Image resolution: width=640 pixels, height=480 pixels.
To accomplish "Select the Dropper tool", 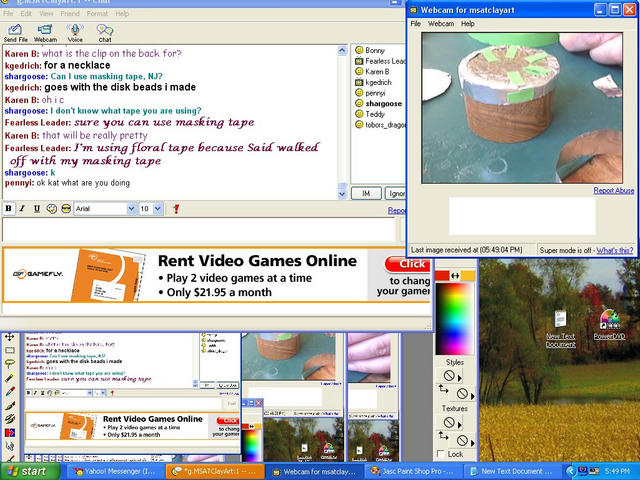I will 9,391.
